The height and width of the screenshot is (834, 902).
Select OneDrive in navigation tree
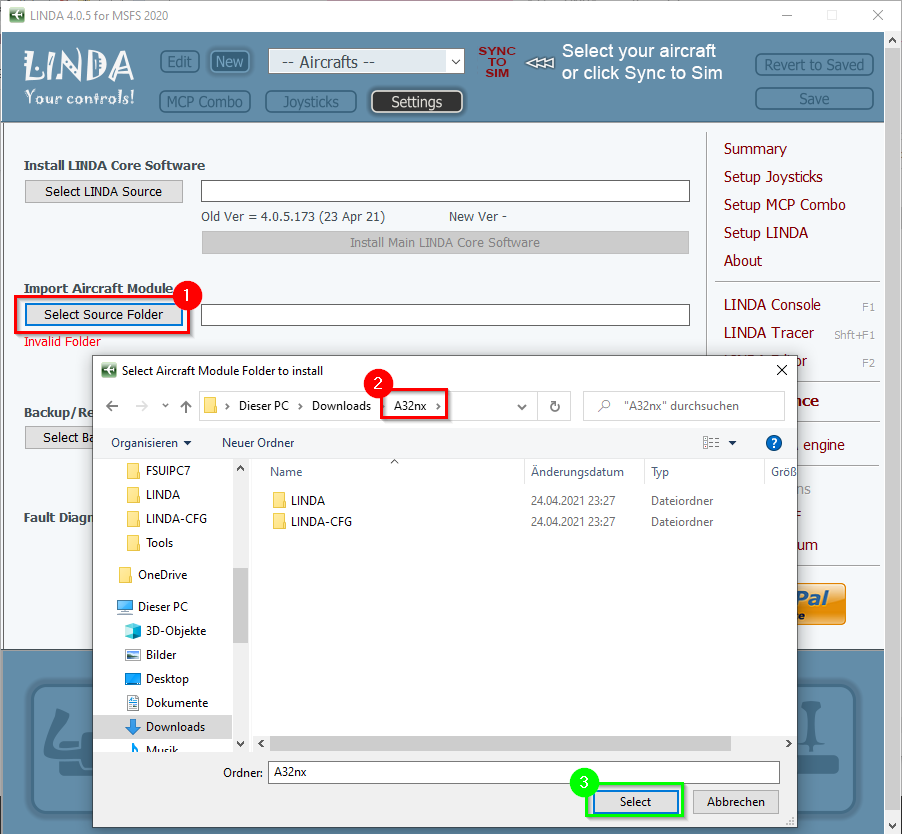click(162, 575)
